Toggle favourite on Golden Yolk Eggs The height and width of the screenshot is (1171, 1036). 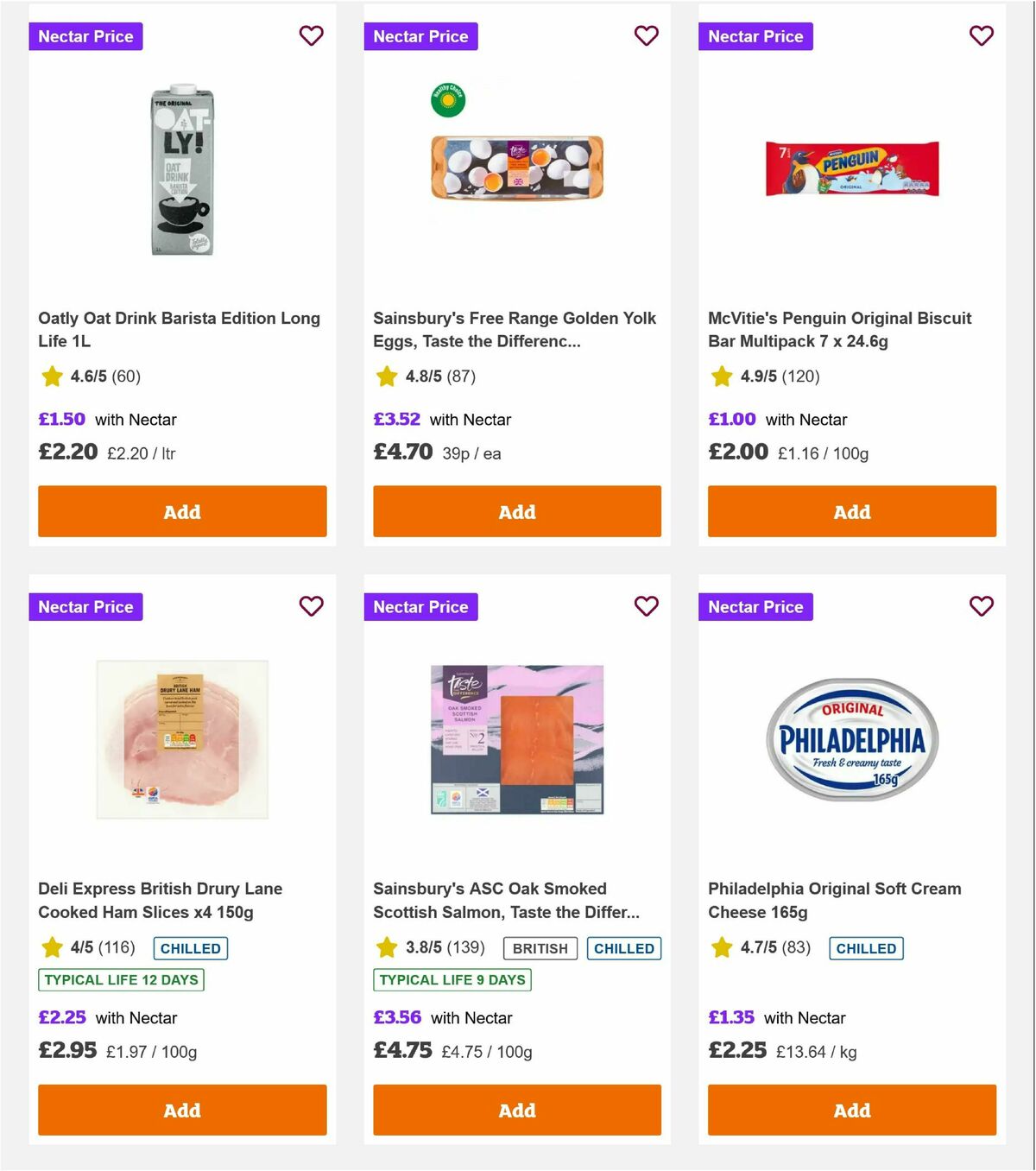click(646, 36)
